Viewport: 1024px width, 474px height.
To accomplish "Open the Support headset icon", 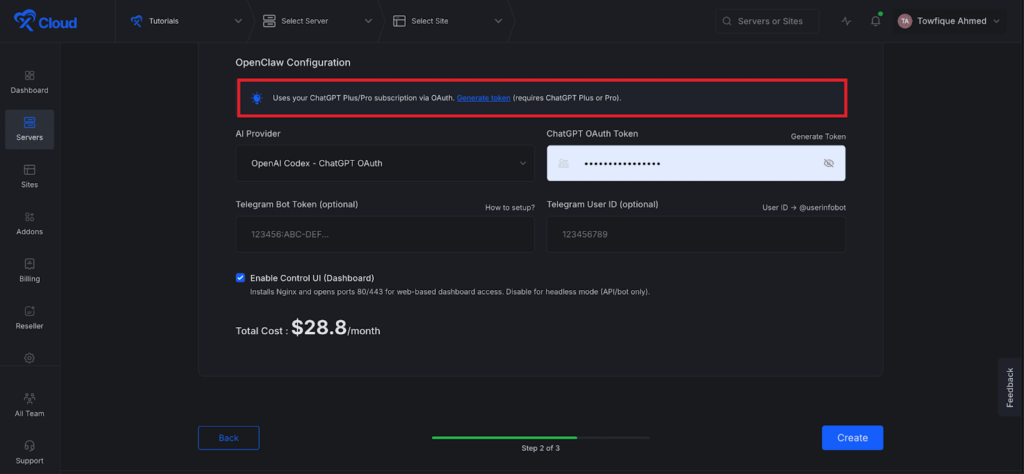I will coord(29,451).
